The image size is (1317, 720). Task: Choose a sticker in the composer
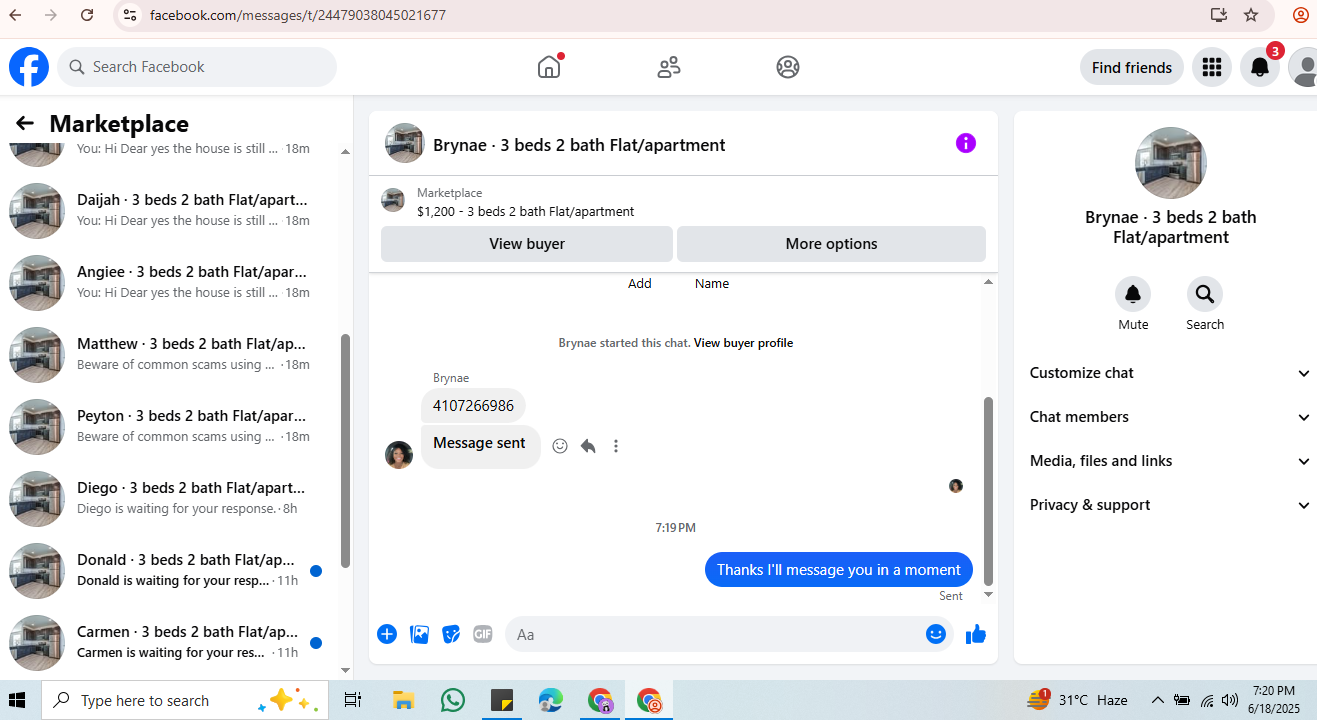451,634
